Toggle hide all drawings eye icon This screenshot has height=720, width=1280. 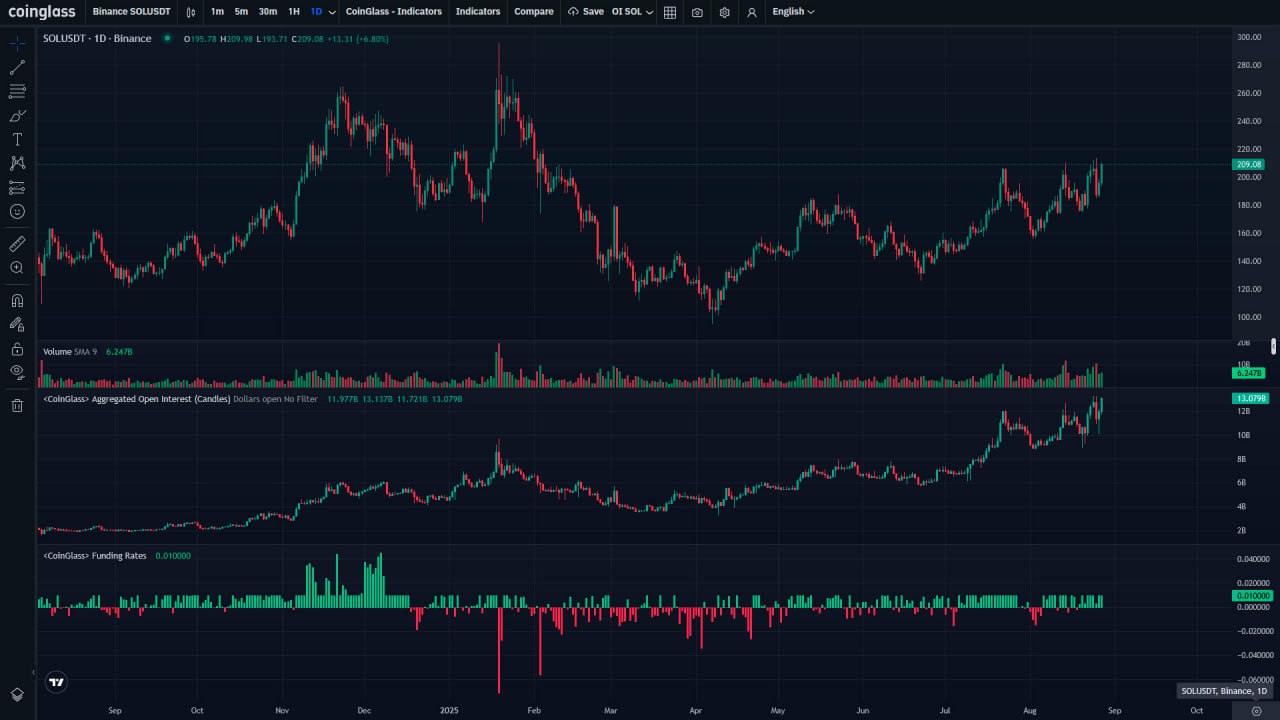[17, 372]
